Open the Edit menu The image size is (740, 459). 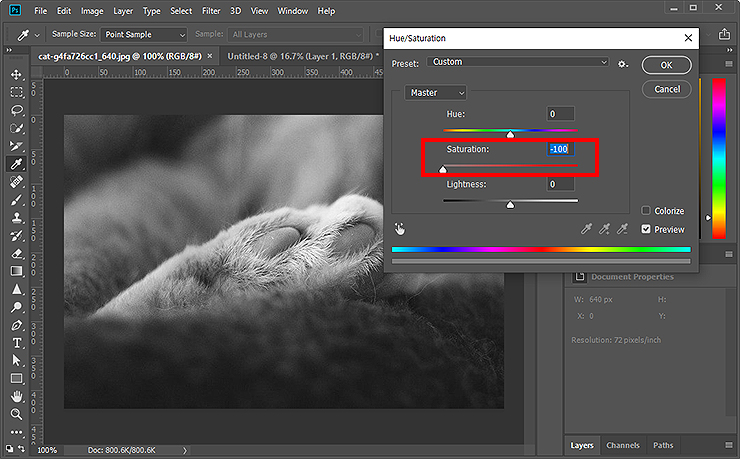click(x=64, y=11)
